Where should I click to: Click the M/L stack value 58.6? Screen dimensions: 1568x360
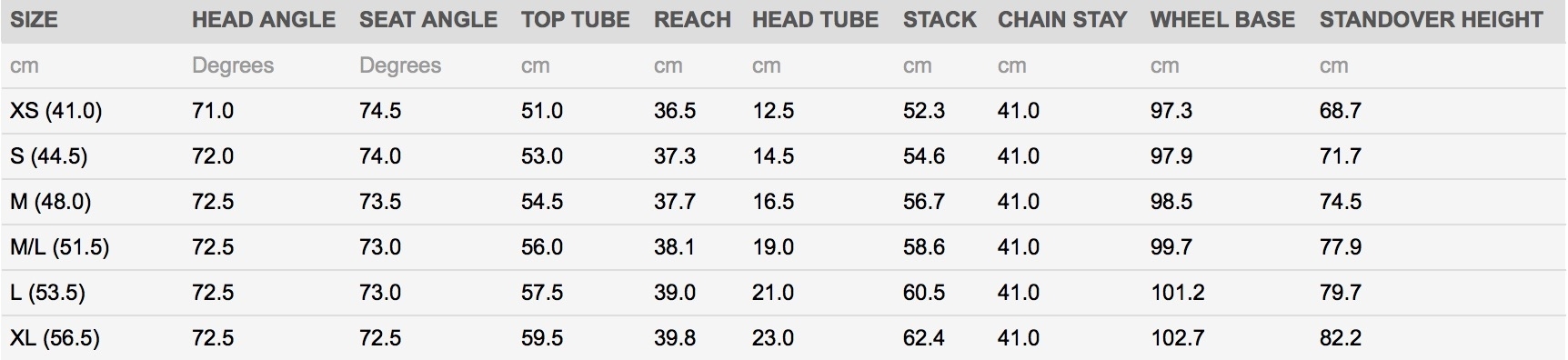[924, 247]
